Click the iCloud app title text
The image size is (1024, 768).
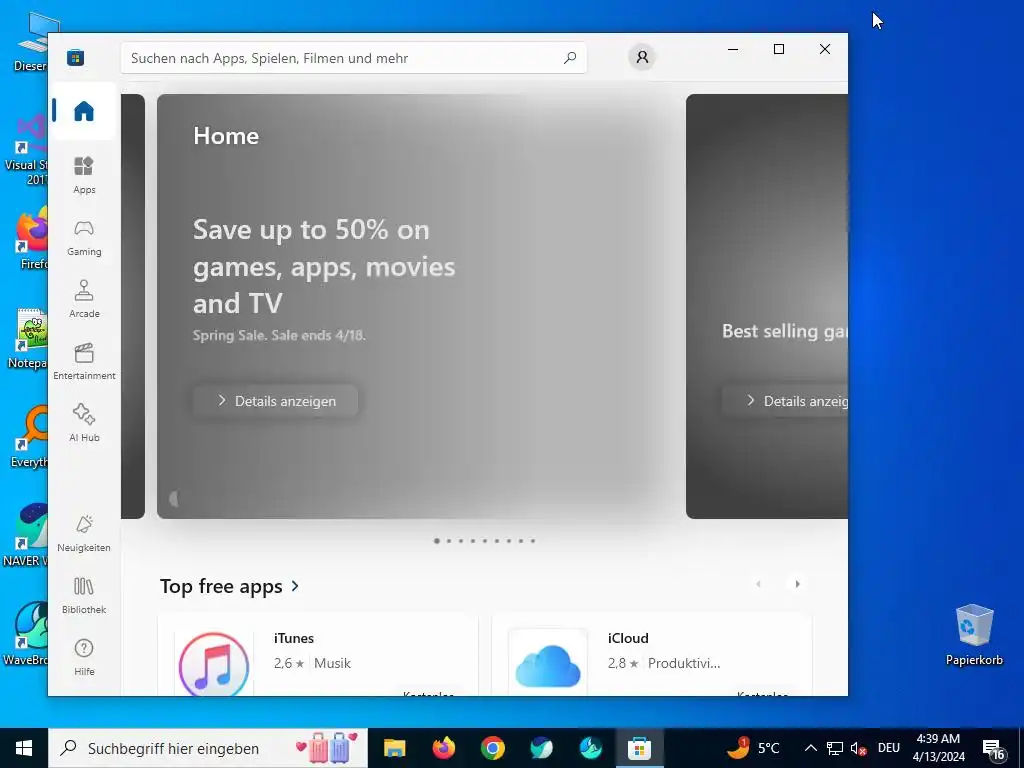tap(628, 638)
